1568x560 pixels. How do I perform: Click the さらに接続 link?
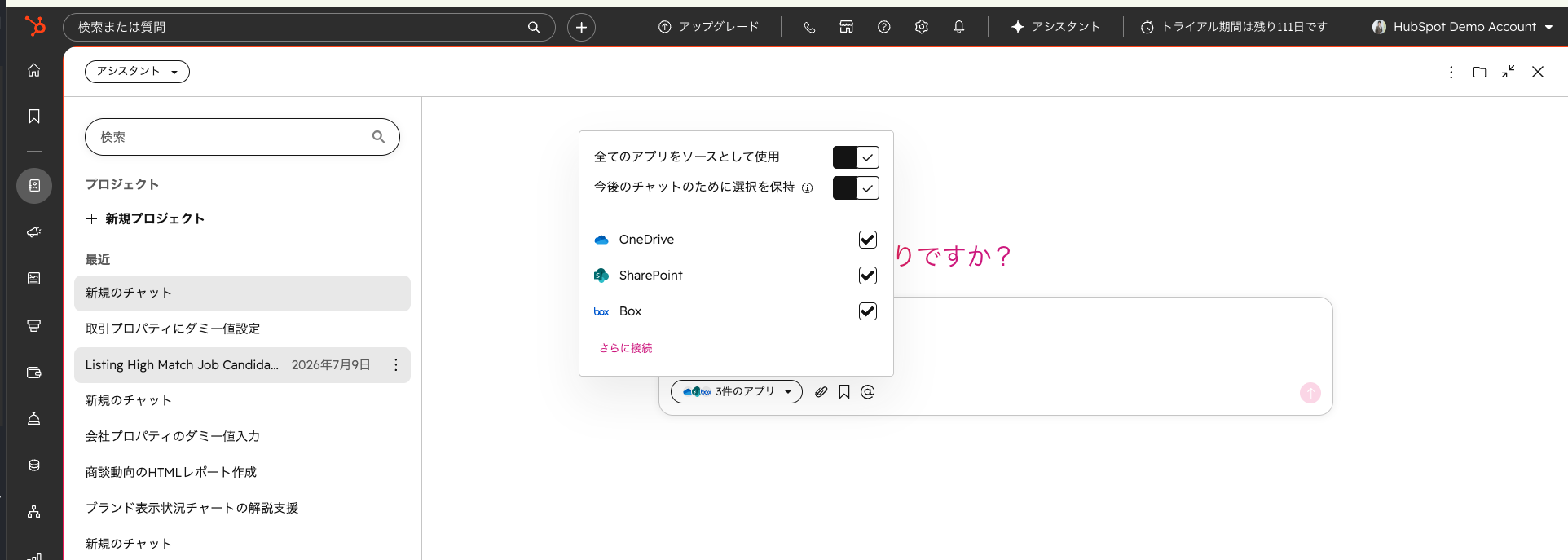[626, 348]
